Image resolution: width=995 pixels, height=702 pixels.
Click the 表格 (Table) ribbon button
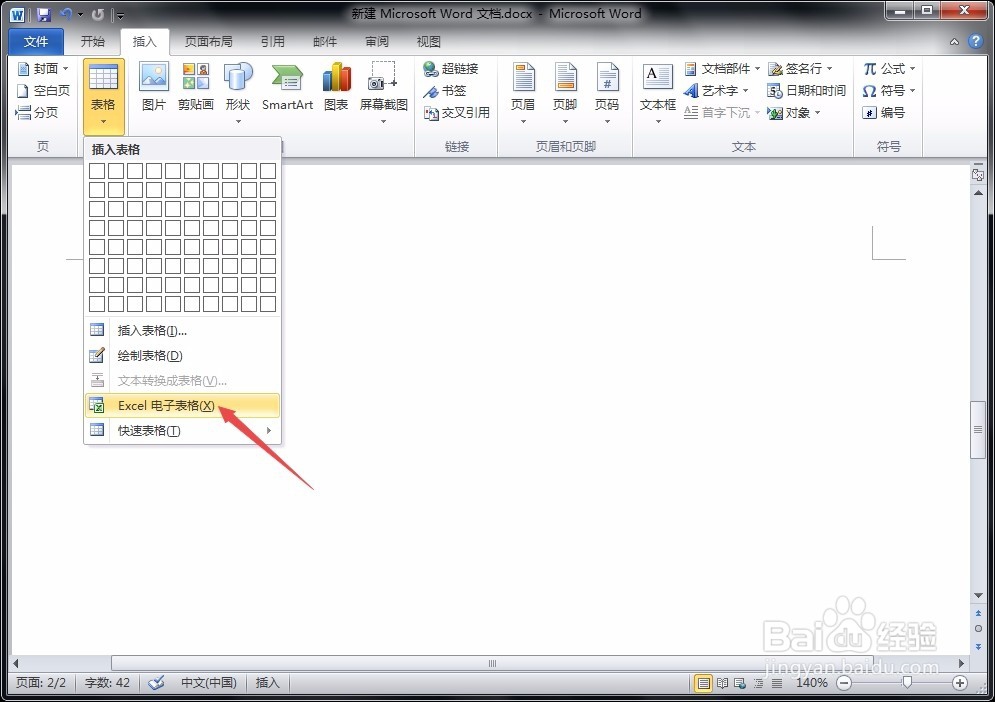click(x=103, y=96)
